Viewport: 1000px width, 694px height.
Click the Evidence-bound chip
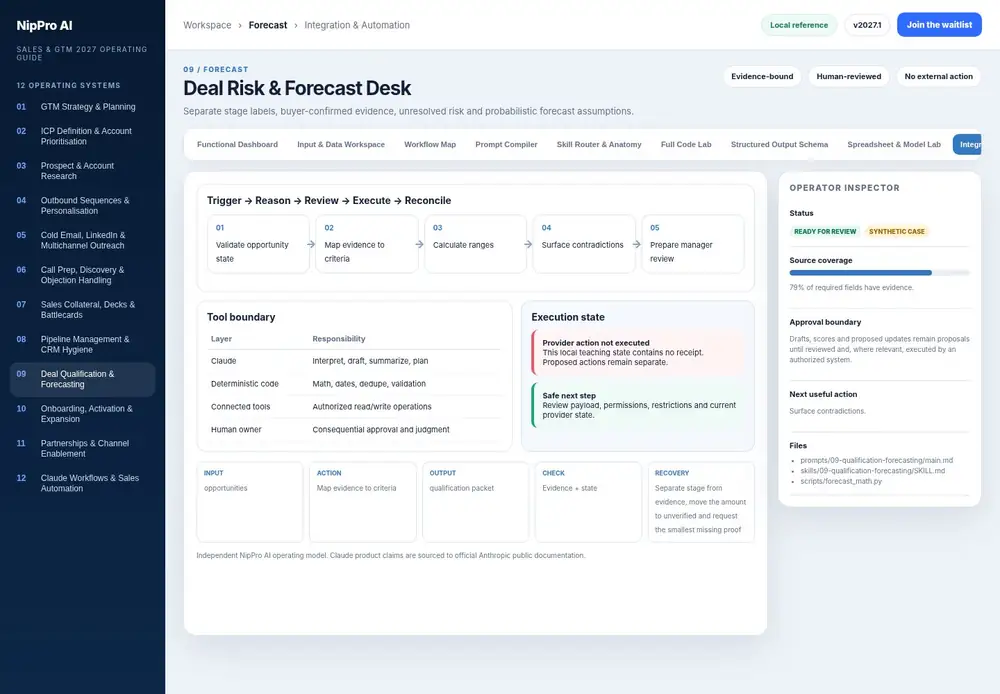click(x=762, y=77)
